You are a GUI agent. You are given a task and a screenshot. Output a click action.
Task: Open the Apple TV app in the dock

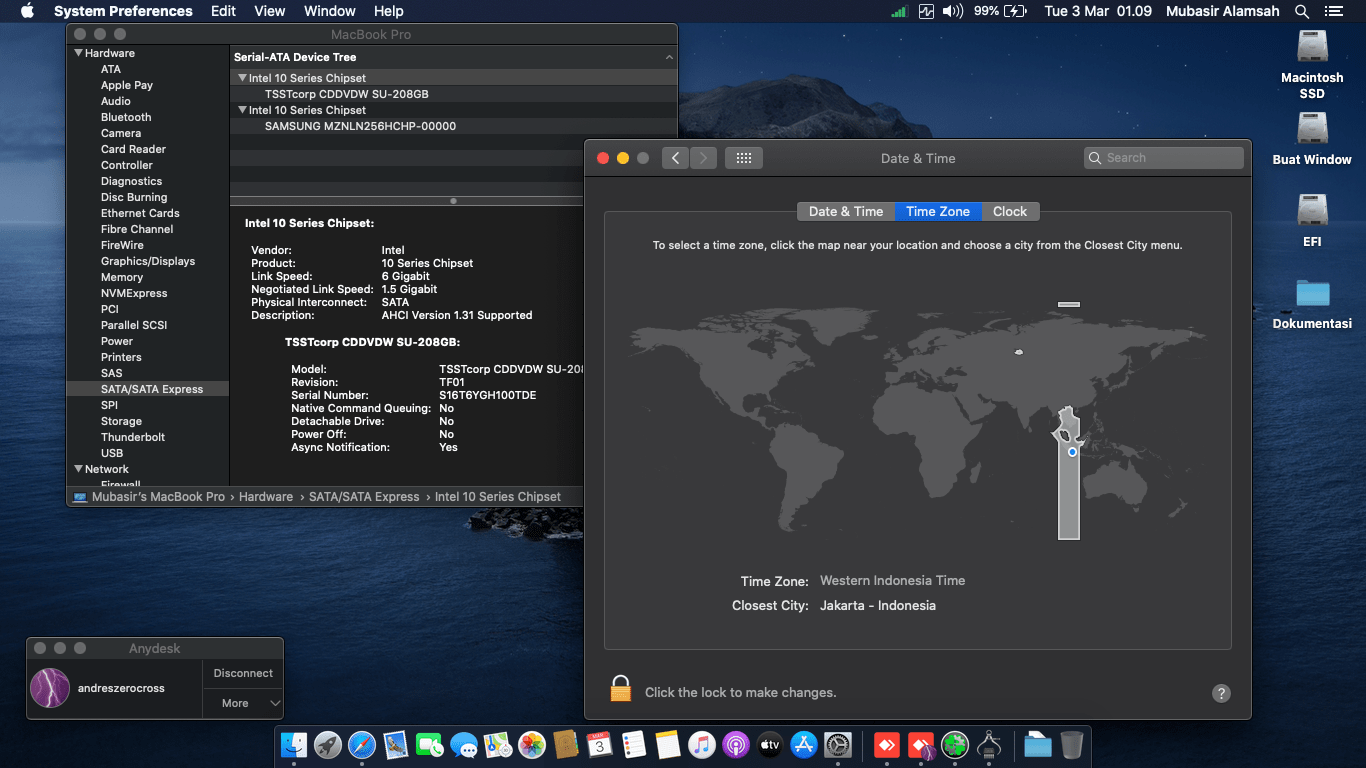pyautogui.click(x=770, y=744)
